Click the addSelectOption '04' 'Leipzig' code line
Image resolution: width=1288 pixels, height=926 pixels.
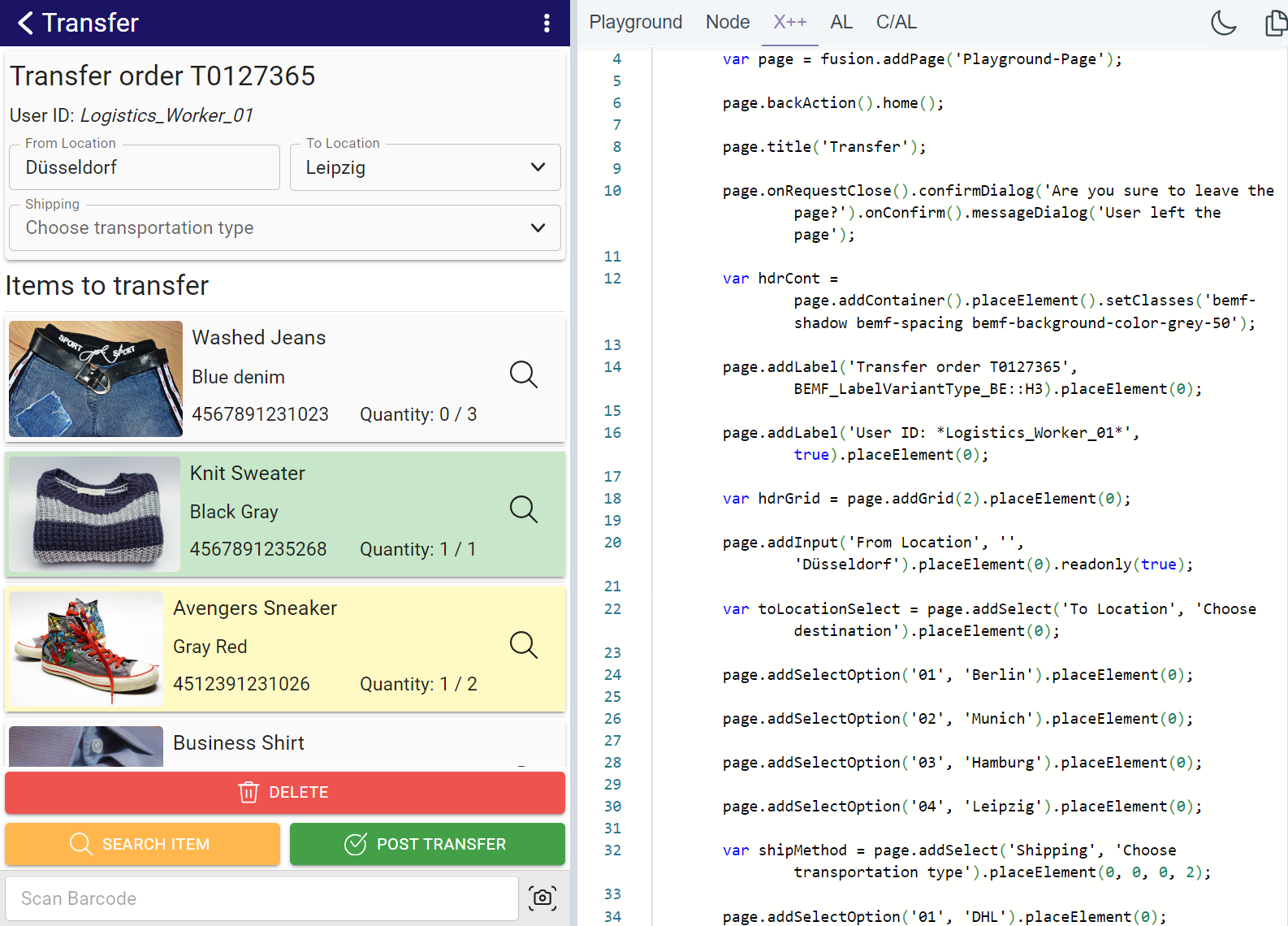(x=962, y=806)
